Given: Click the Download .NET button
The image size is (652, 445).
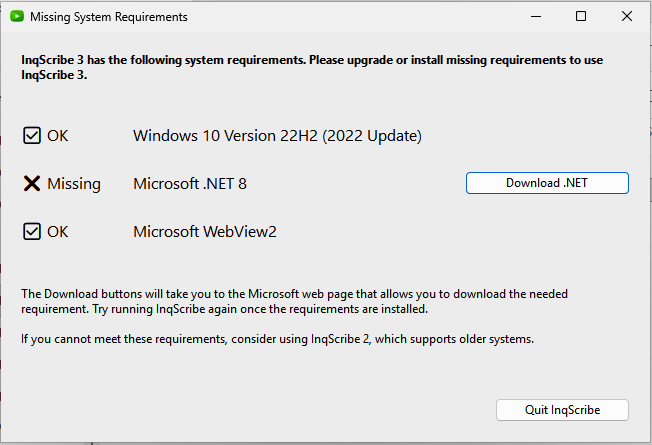Looking at the screenshot, I should 547,183.
